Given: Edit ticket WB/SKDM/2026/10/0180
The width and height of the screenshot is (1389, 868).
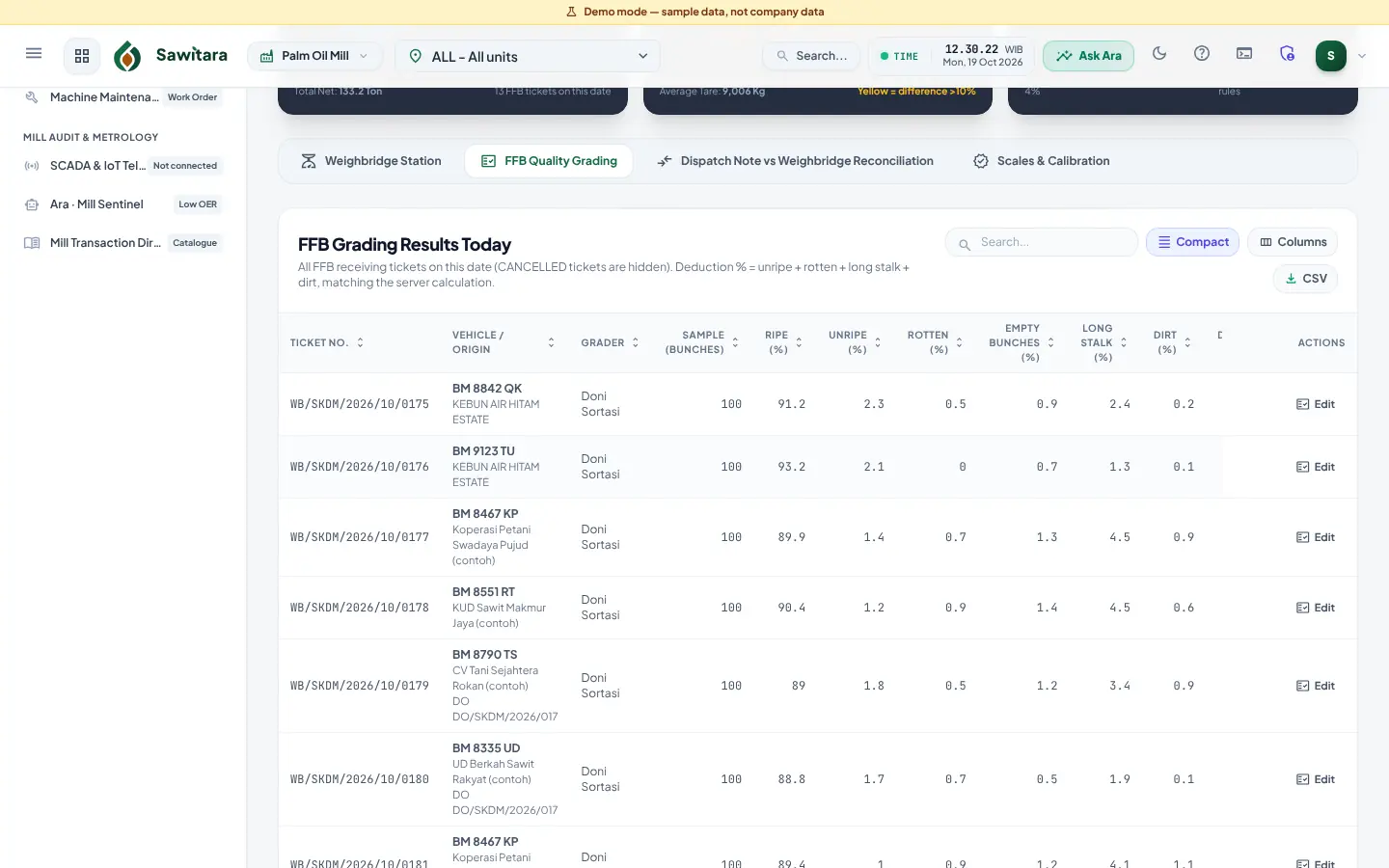Looking at the screenshot, I should pyautogui.click(x=1316, y=779).
